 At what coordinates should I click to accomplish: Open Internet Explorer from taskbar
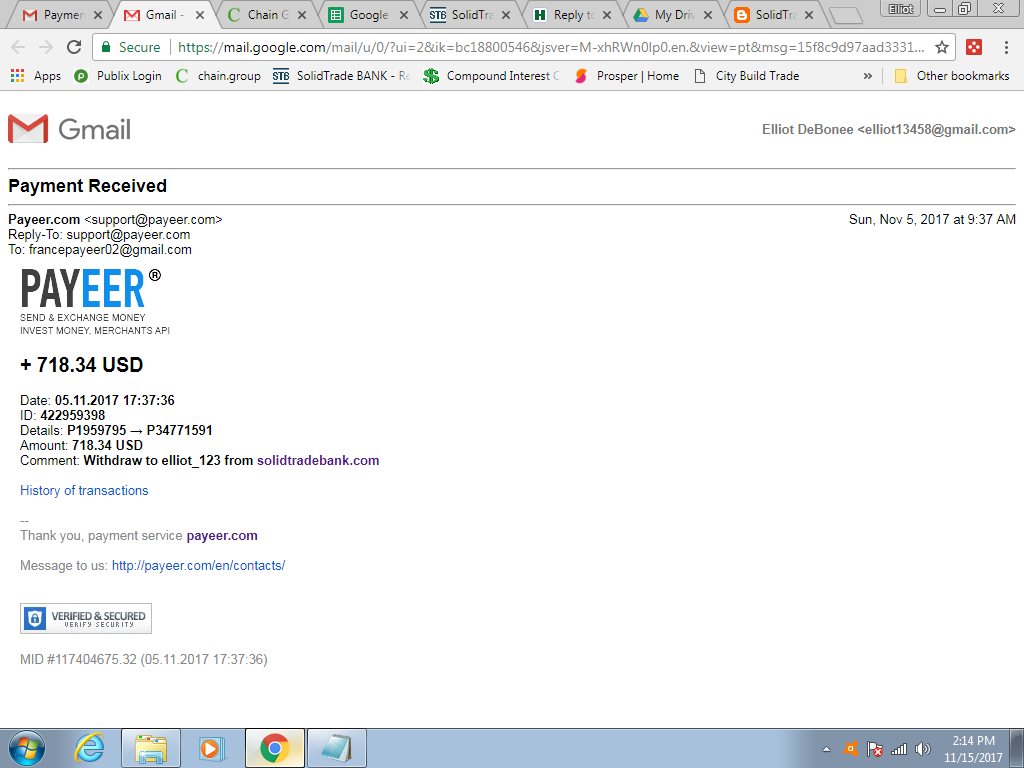[90, 747]
